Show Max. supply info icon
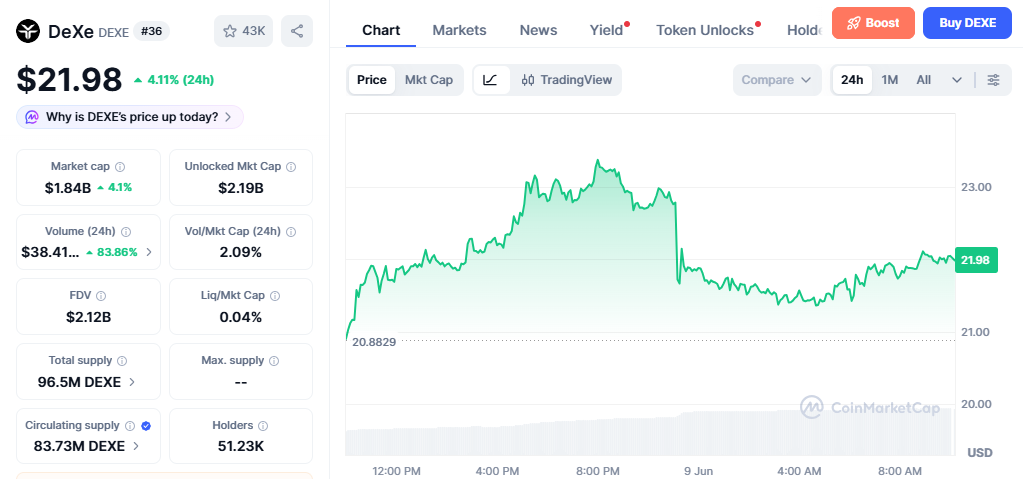Screen dimensions: 1023x479 click(274, 361)
